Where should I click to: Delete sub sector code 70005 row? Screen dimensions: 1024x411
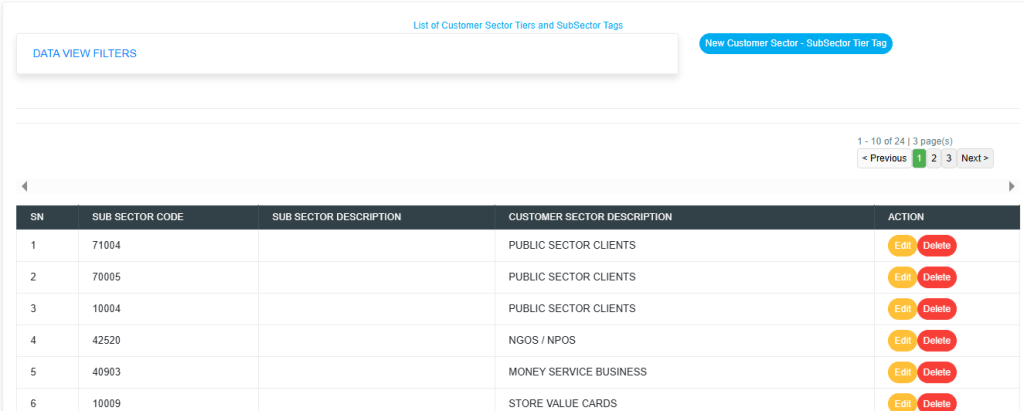(x=936, y=277)
